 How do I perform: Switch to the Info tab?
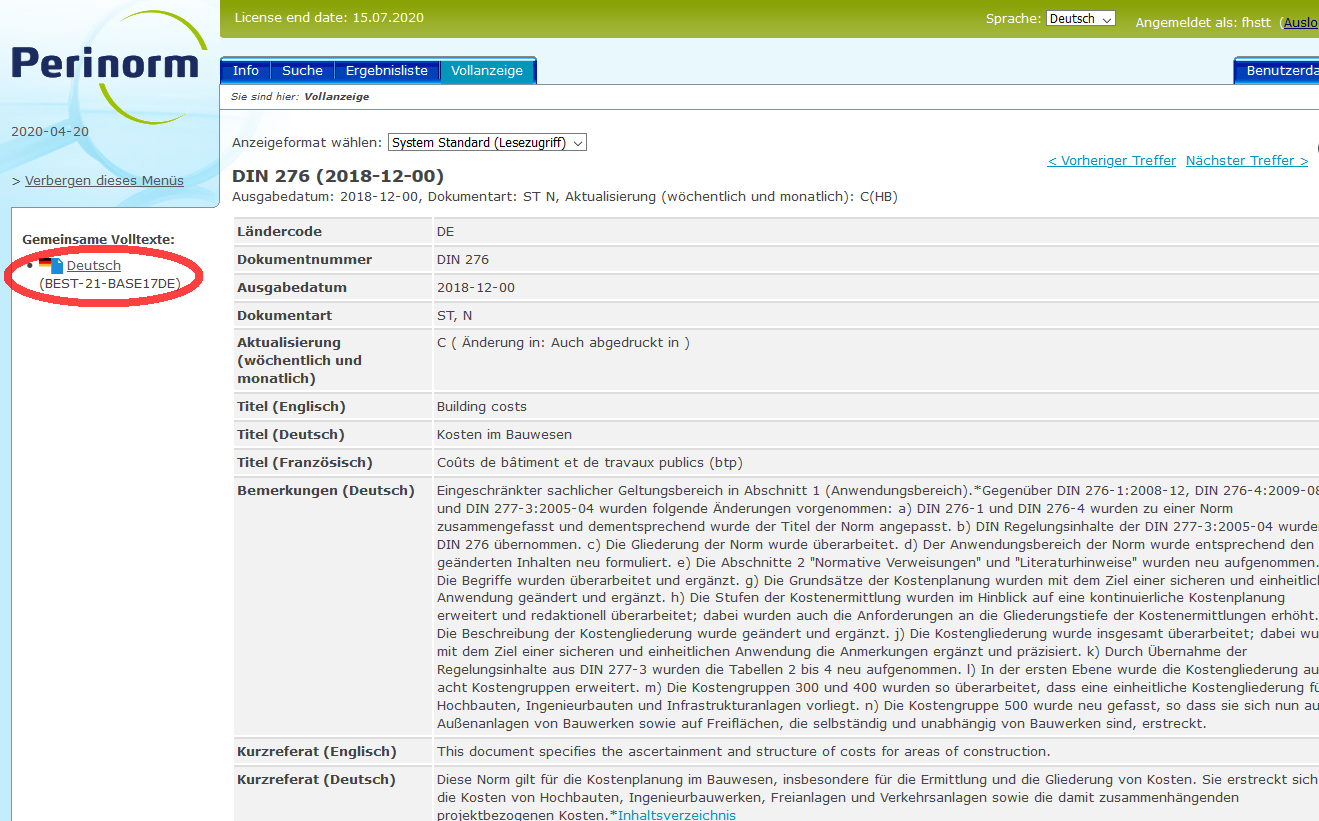tap(245, 71)
